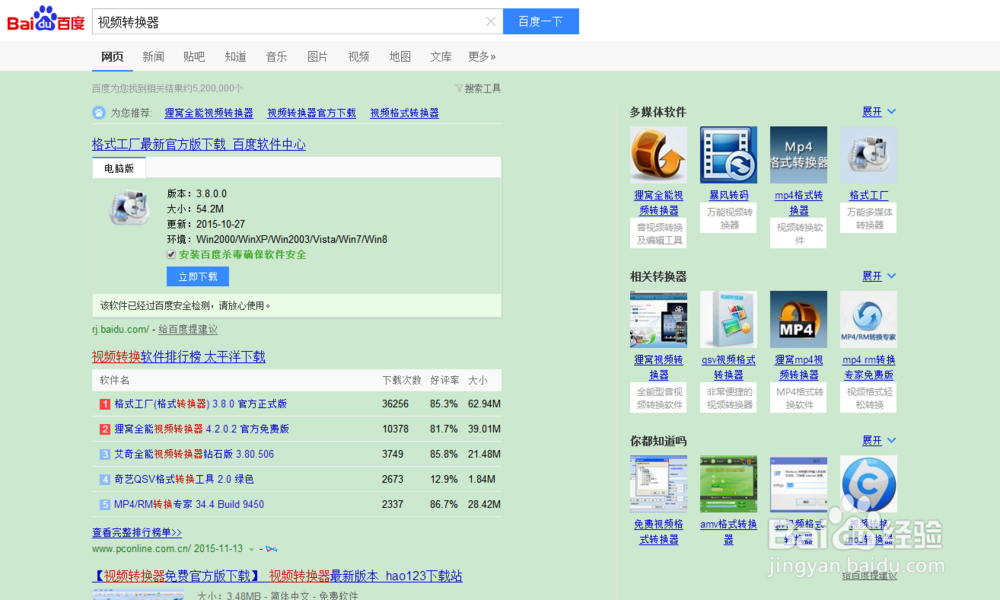This screenshot has width=1000, height=600.
Task: Open suggested link 视频转换器官方下载
Action: [311, 113]
